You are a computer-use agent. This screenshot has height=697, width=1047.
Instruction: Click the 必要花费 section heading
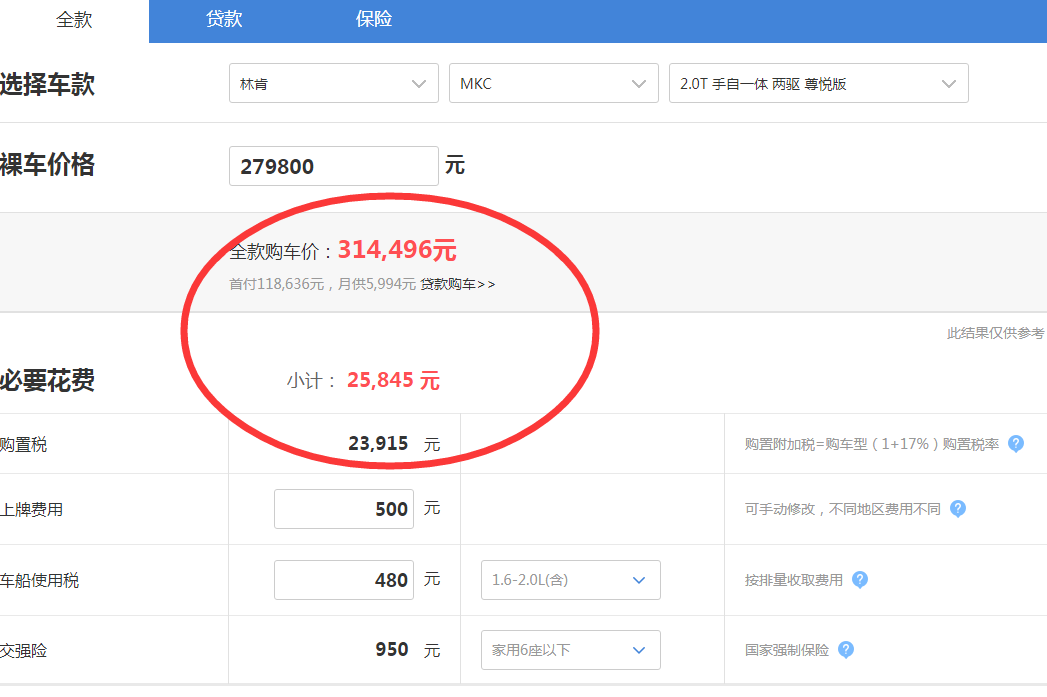pos(47,381)
